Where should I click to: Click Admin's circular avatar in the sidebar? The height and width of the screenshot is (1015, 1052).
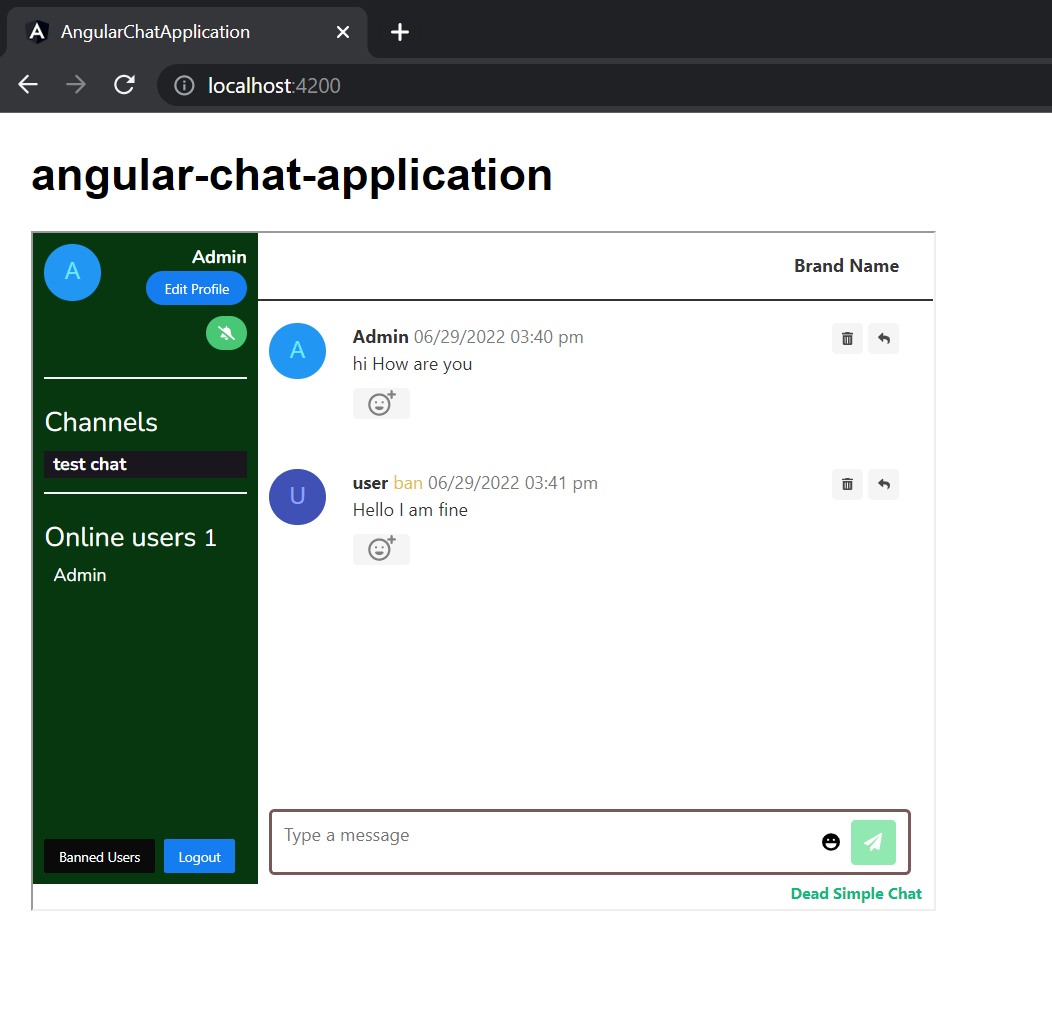72,272
